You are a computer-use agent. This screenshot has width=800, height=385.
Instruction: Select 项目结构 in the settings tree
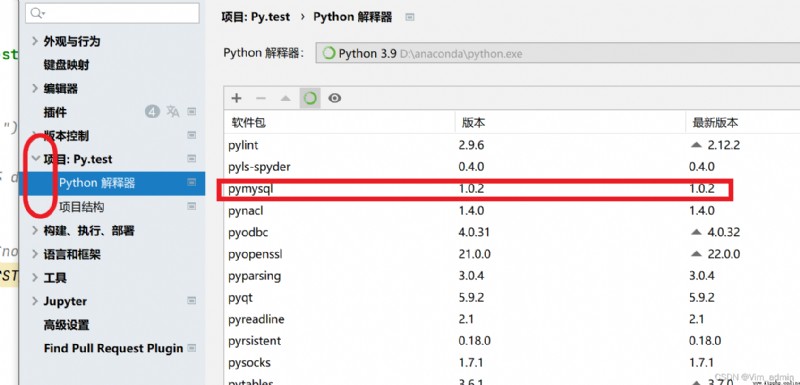(x=82, y=207)
